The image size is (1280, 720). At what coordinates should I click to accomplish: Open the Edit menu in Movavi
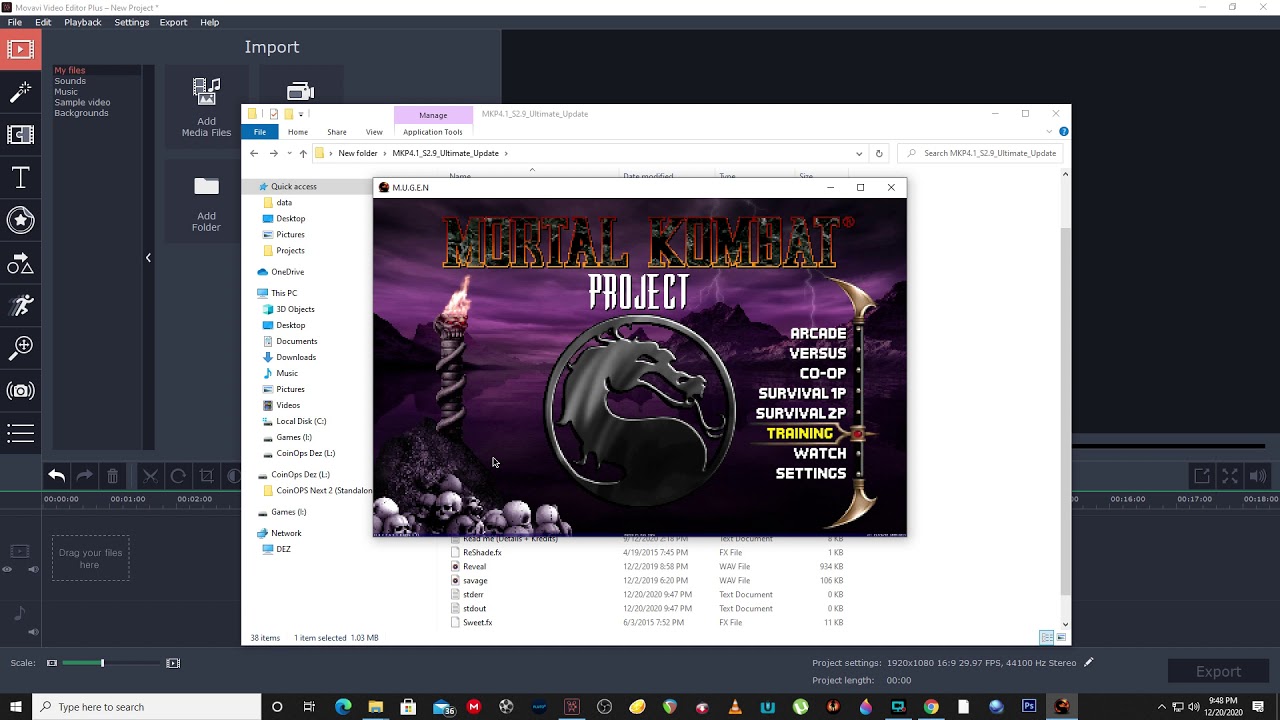click(43, 22)
